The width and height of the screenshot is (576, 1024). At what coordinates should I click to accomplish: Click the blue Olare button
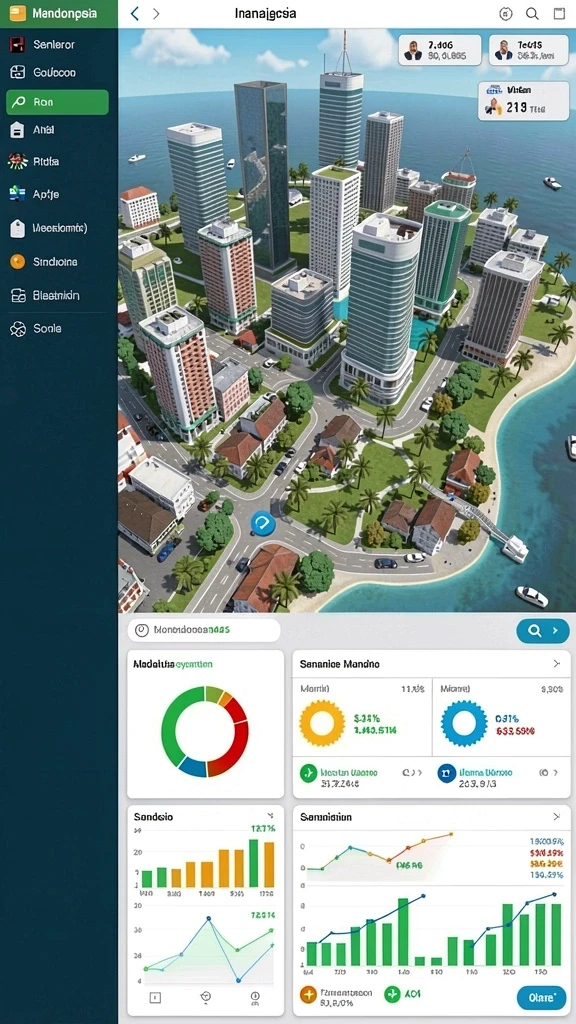(541, 997)
